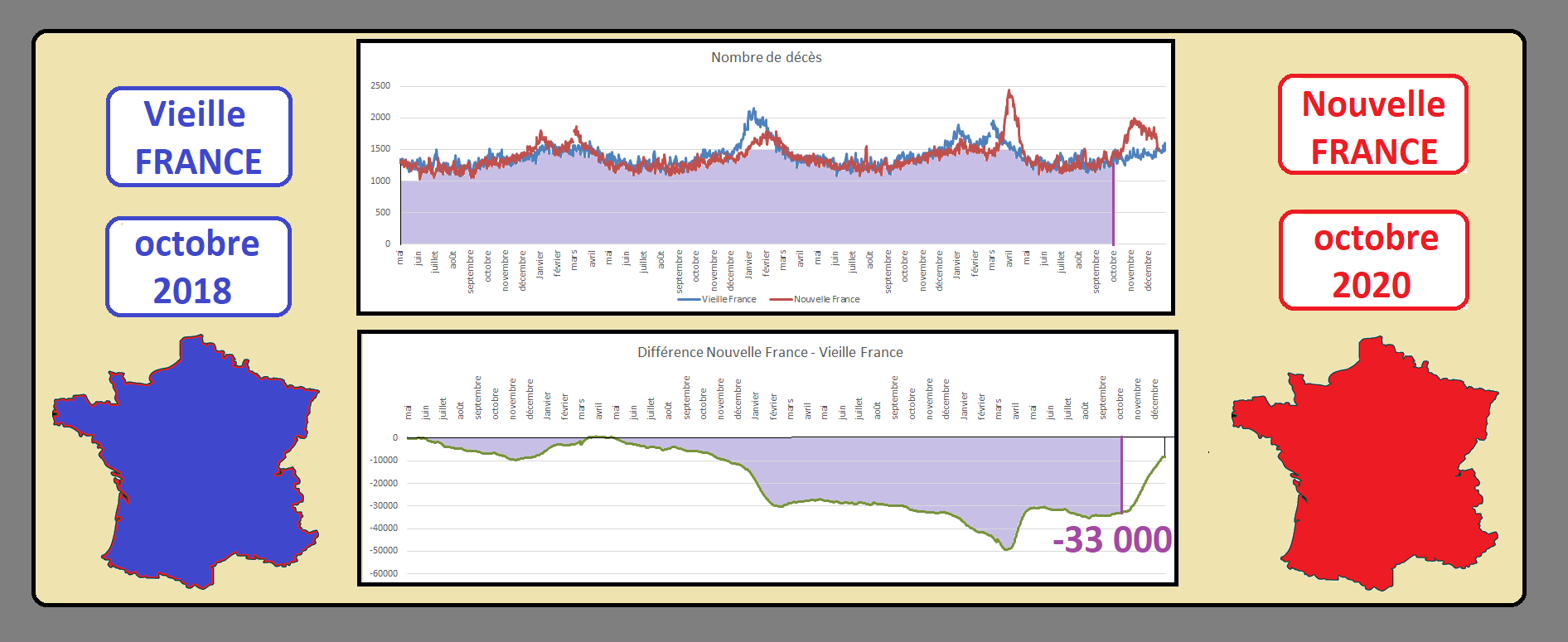Click the right endpoint of the green curve
Image resolution: width=1568 pixels, height=642 pixels.
1164,456
